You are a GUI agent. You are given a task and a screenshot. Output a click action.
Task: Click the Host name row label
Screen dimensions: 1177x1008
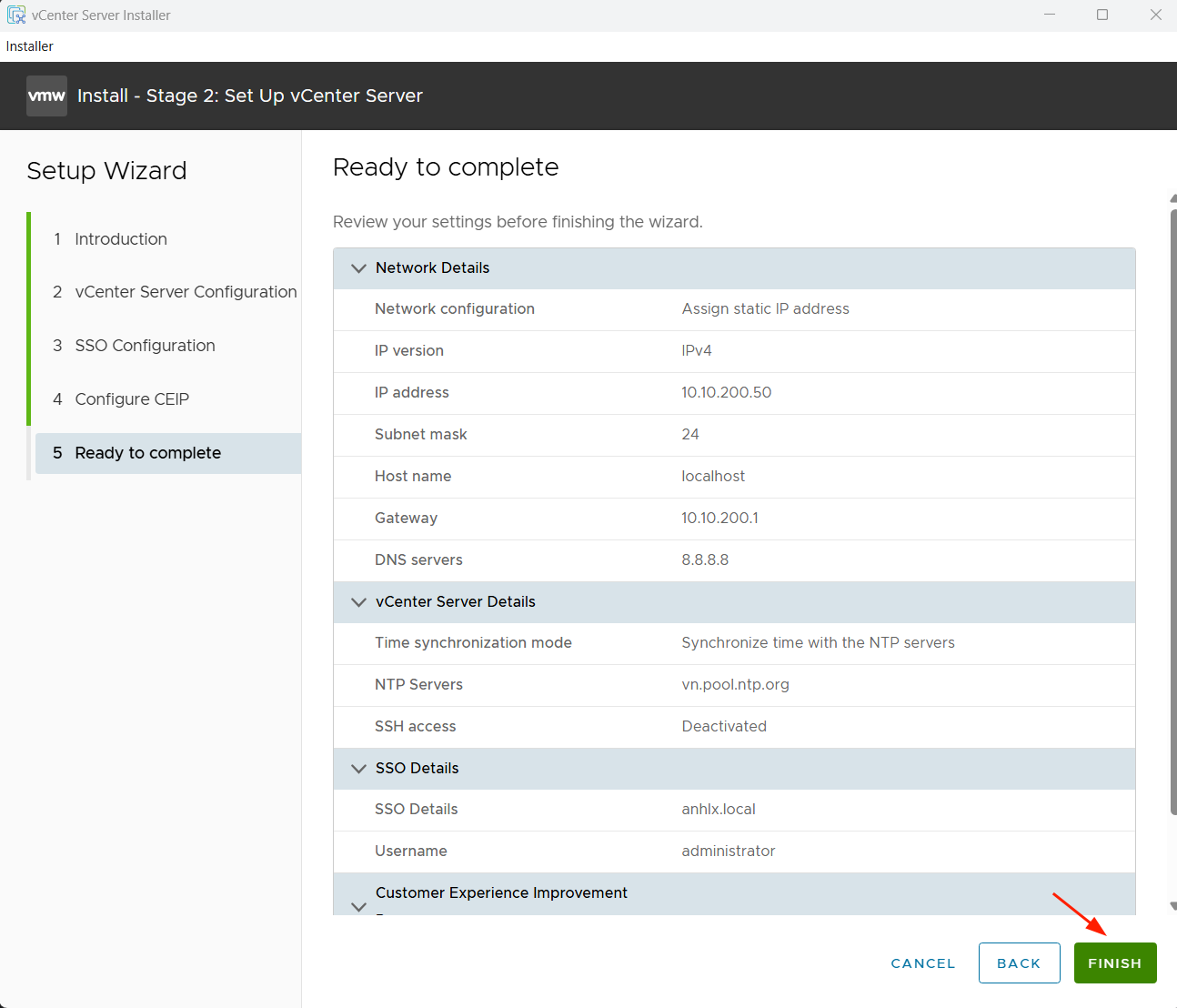(x=413, y=477)
